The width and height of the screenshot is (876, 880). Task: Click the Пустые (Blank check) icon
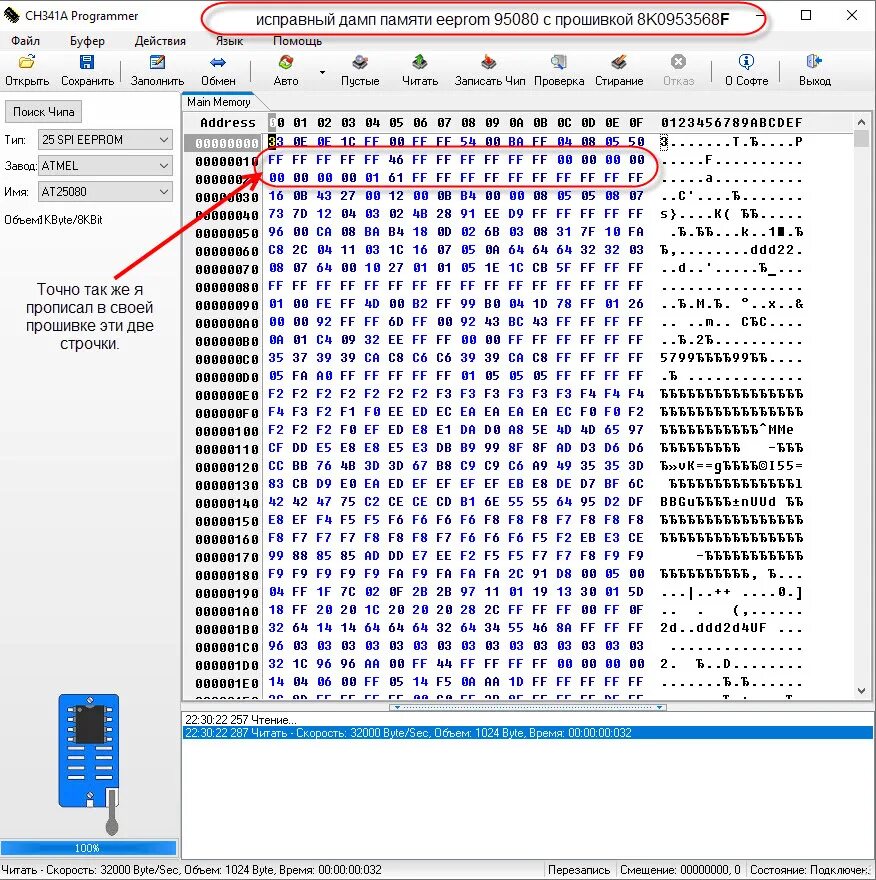[360, 62]
